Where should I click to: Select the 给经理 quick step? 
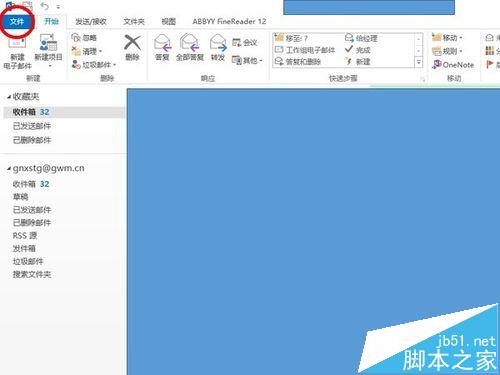[x=361, y=38]
